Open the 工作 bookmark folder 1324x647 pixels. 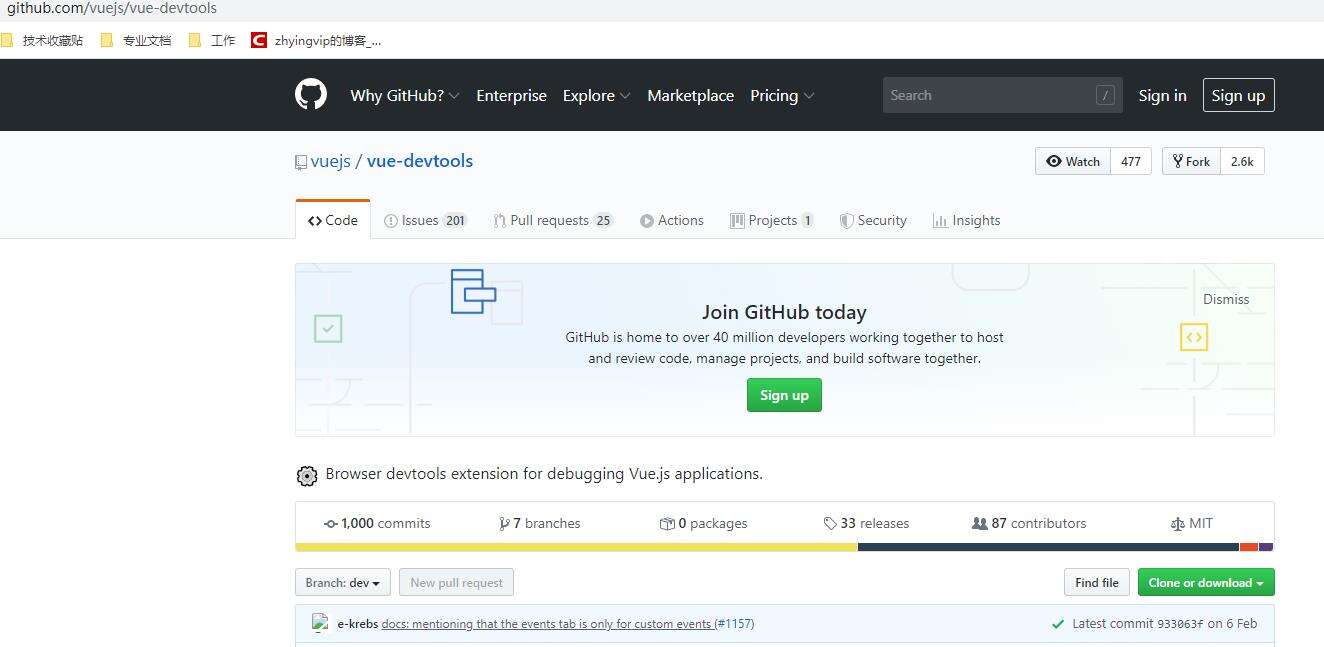(x=212, y=41)
